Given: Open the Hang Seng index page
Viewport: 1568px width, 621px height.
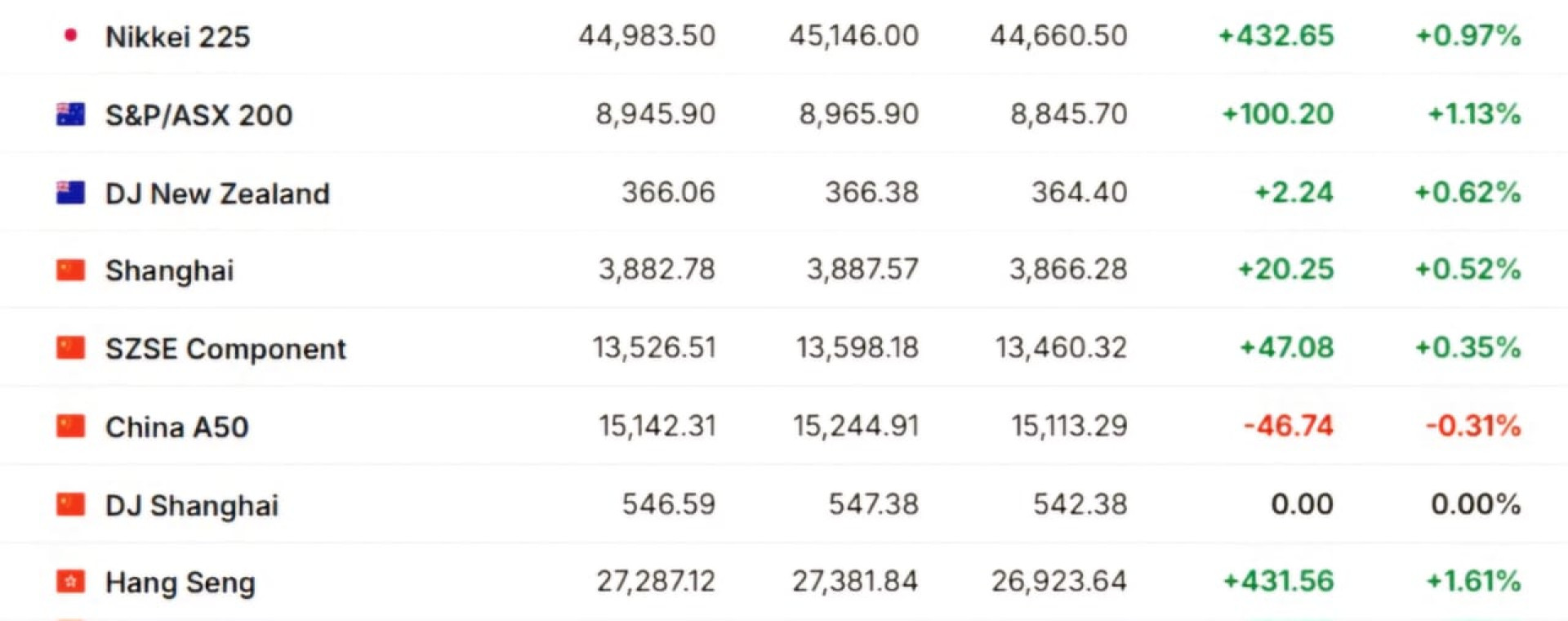Looking at the screenshot, I should pos(180,583).
